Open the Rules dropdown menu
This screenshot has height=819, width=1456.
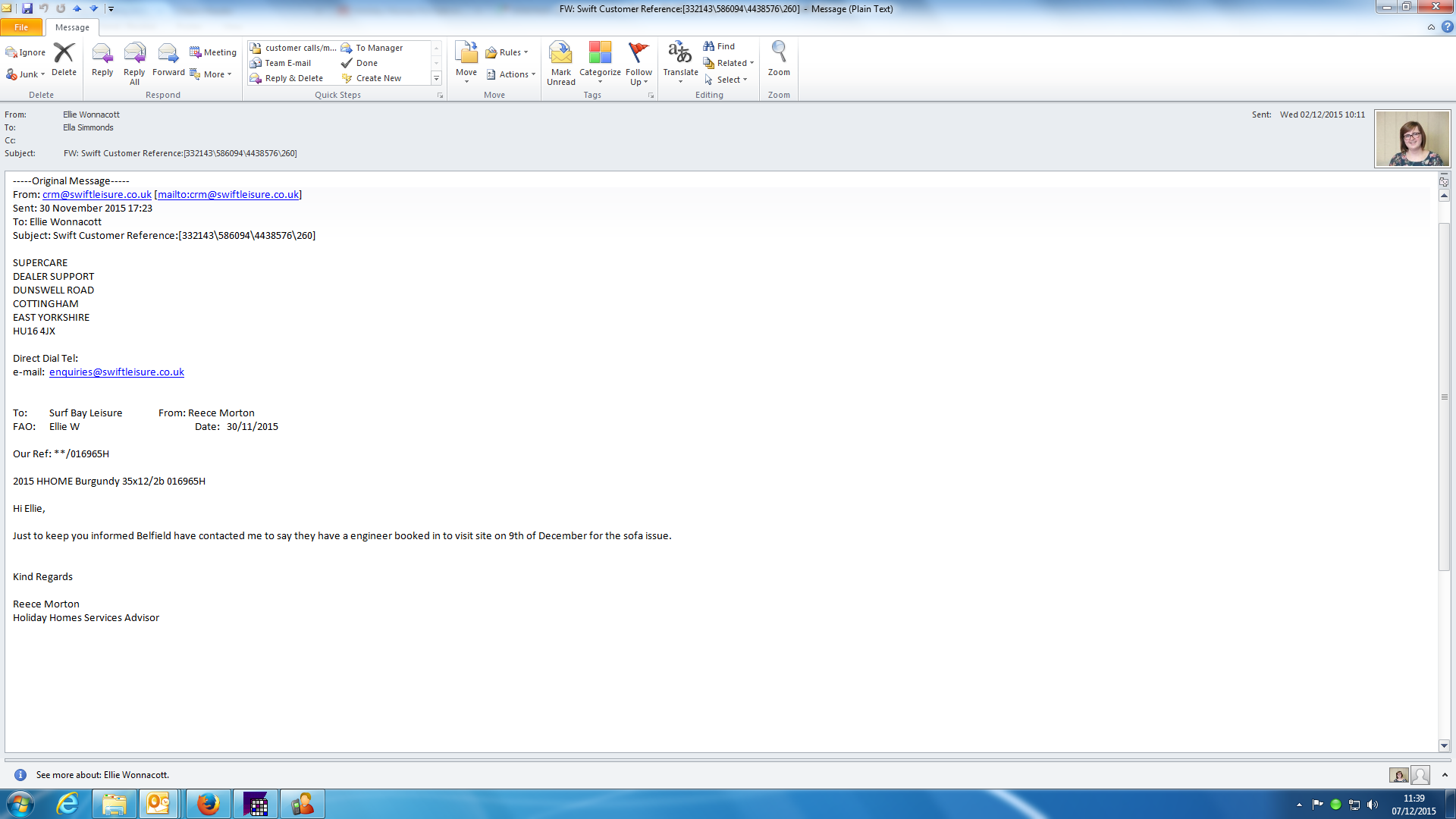(x=507, y=52)
